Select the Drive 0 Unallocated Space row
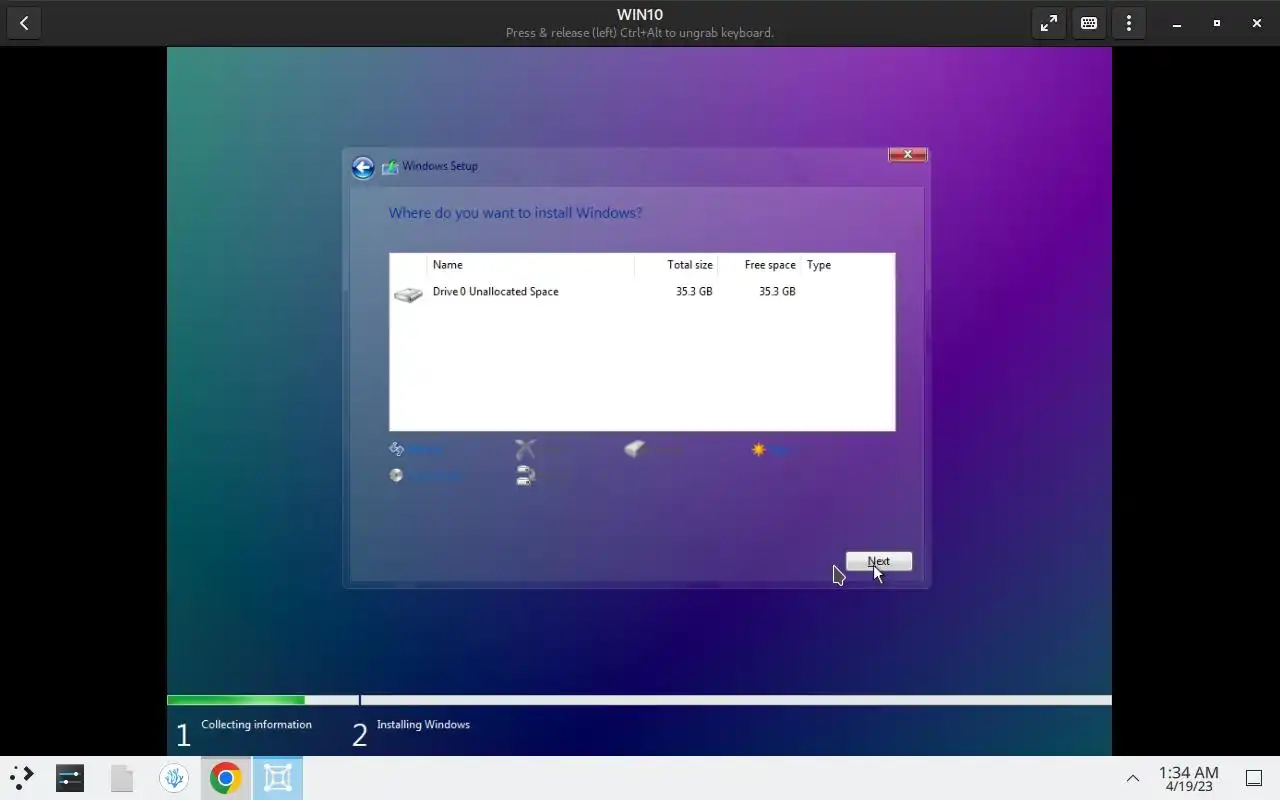Viewport: 1280px width, 800px height. (642, 292)
